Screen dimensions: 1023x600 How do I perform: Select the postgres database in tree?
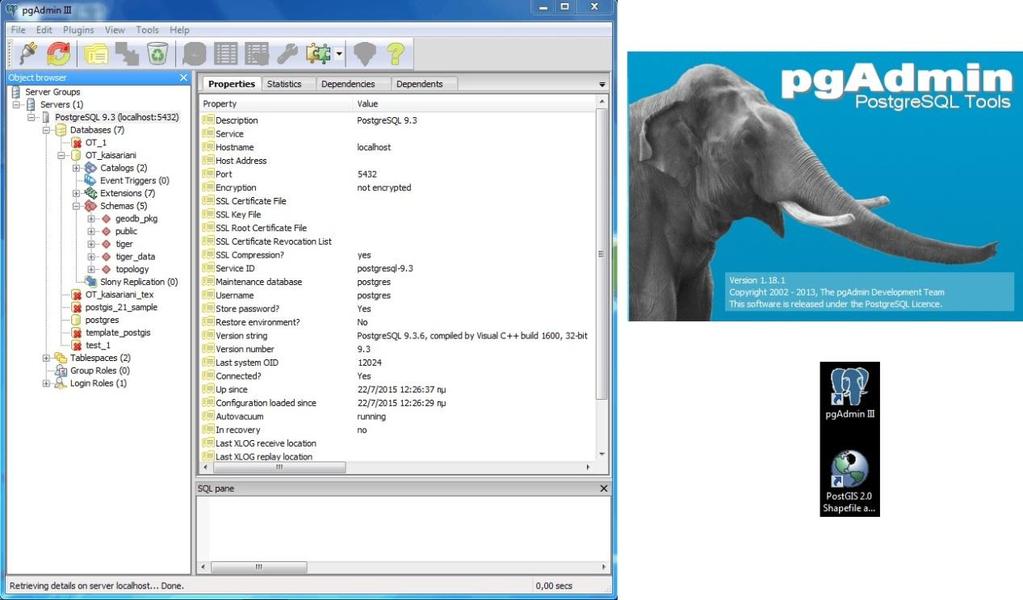click(x=102, y=320)
